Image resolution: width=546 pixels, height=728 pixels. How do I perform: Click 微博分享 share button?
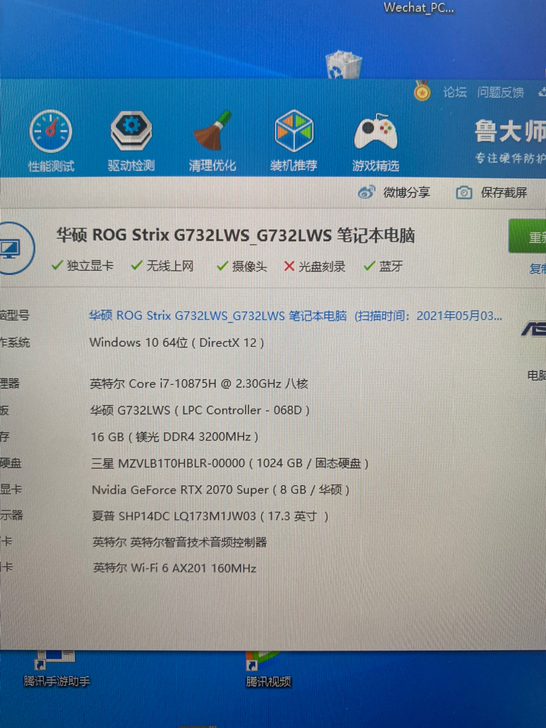394,192
